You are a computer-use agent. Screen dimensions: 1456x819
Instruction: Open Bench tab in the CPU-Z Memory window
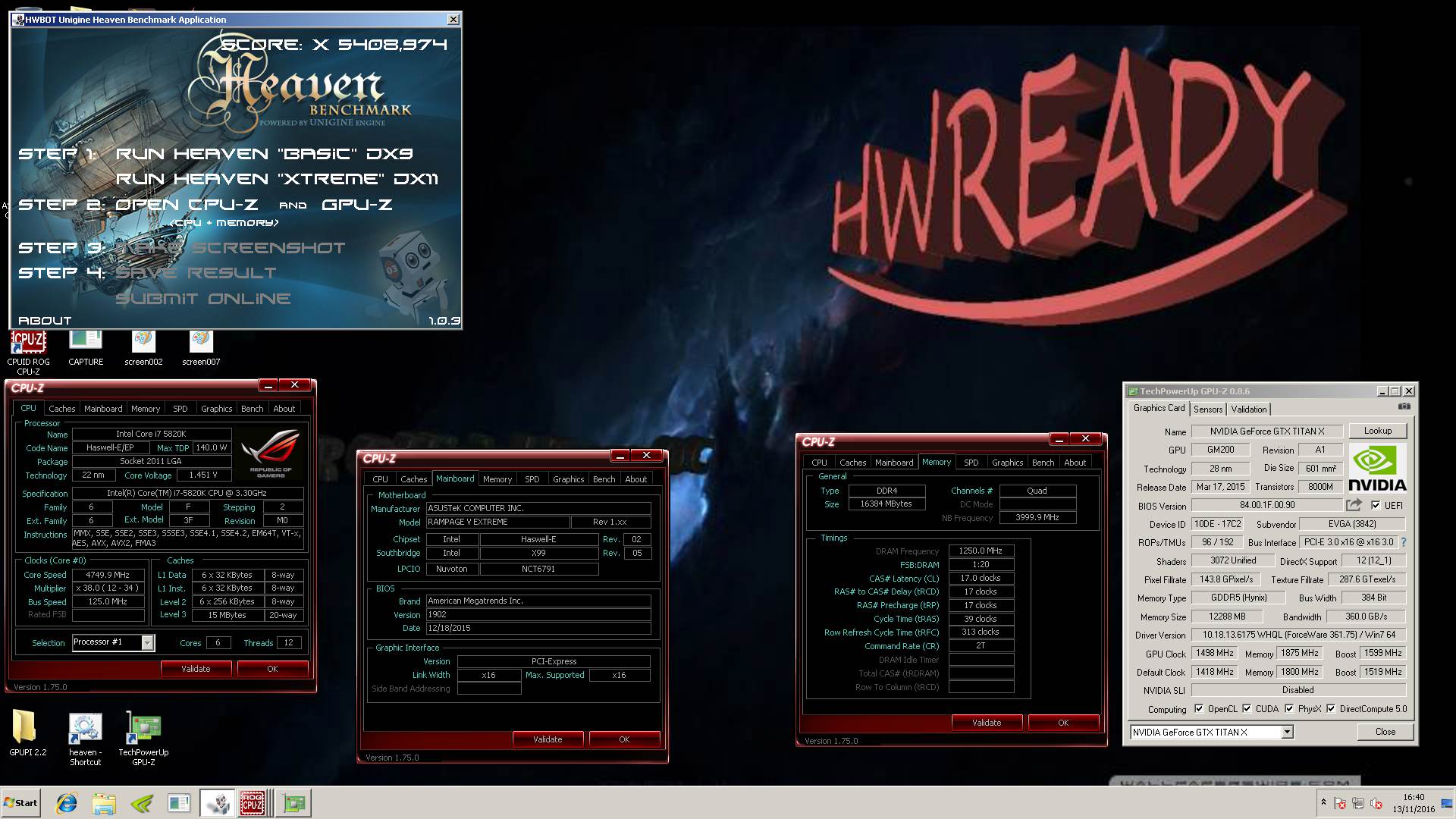1043,463
